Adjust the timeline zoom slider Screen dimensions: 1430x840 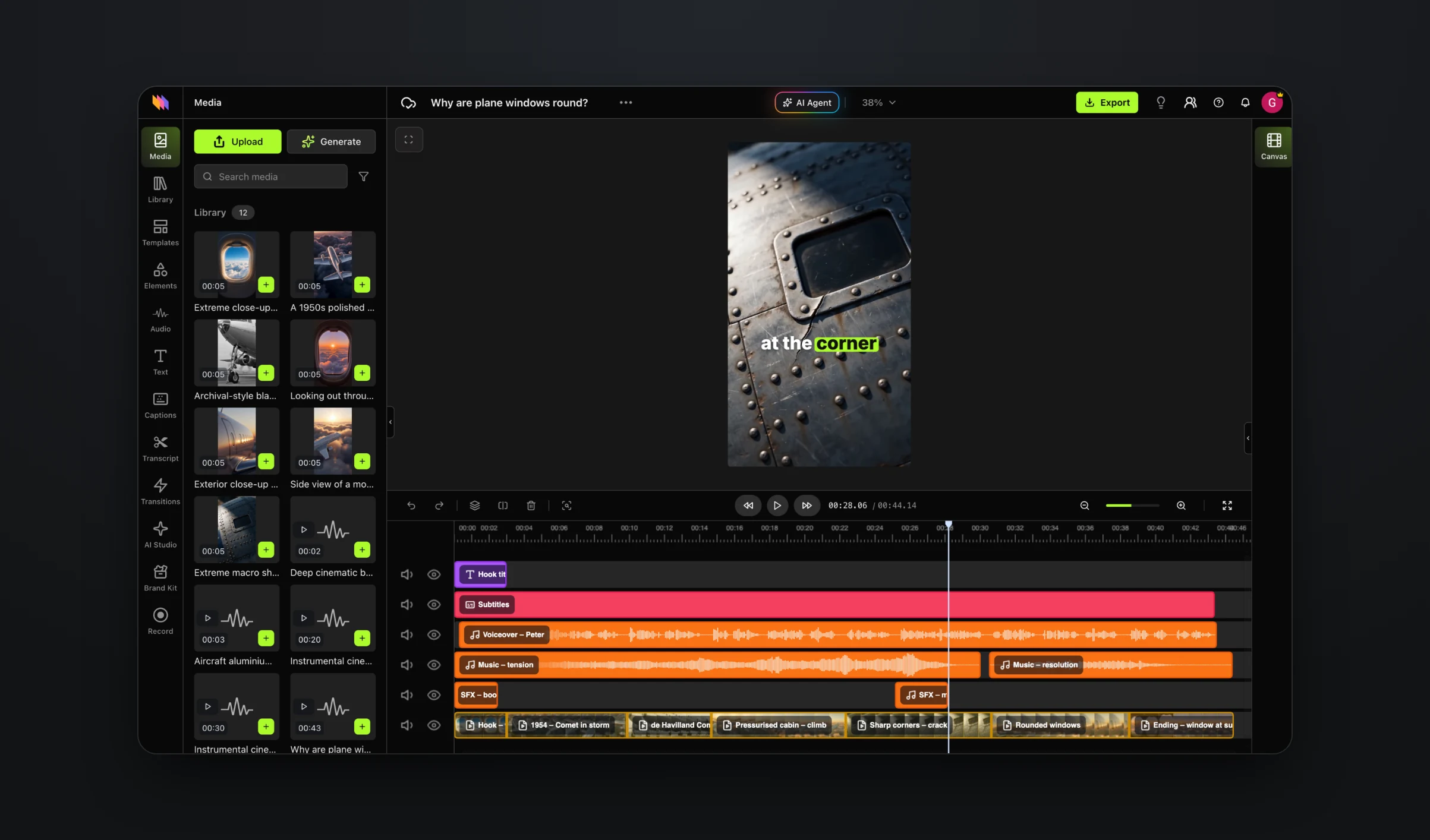point(1132,506)
